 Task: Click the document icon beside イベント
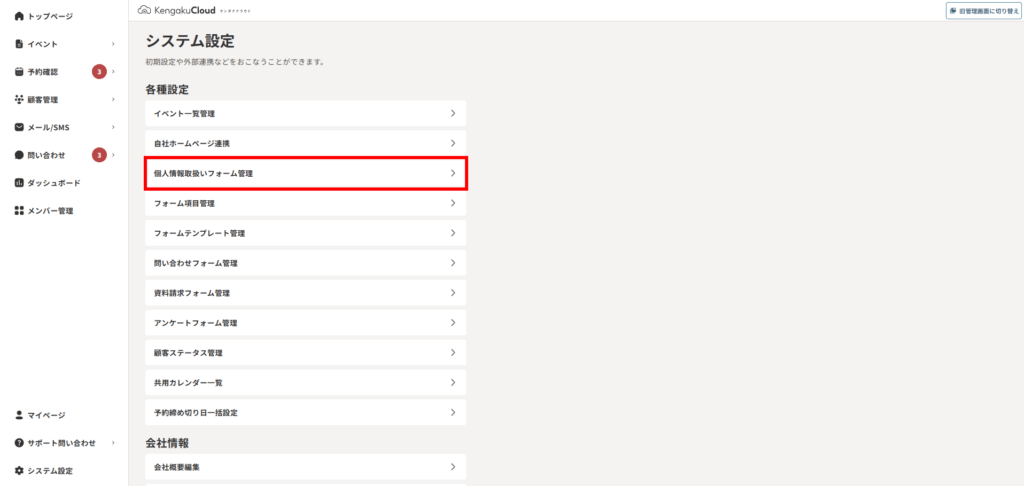click(x=19, y=44)
